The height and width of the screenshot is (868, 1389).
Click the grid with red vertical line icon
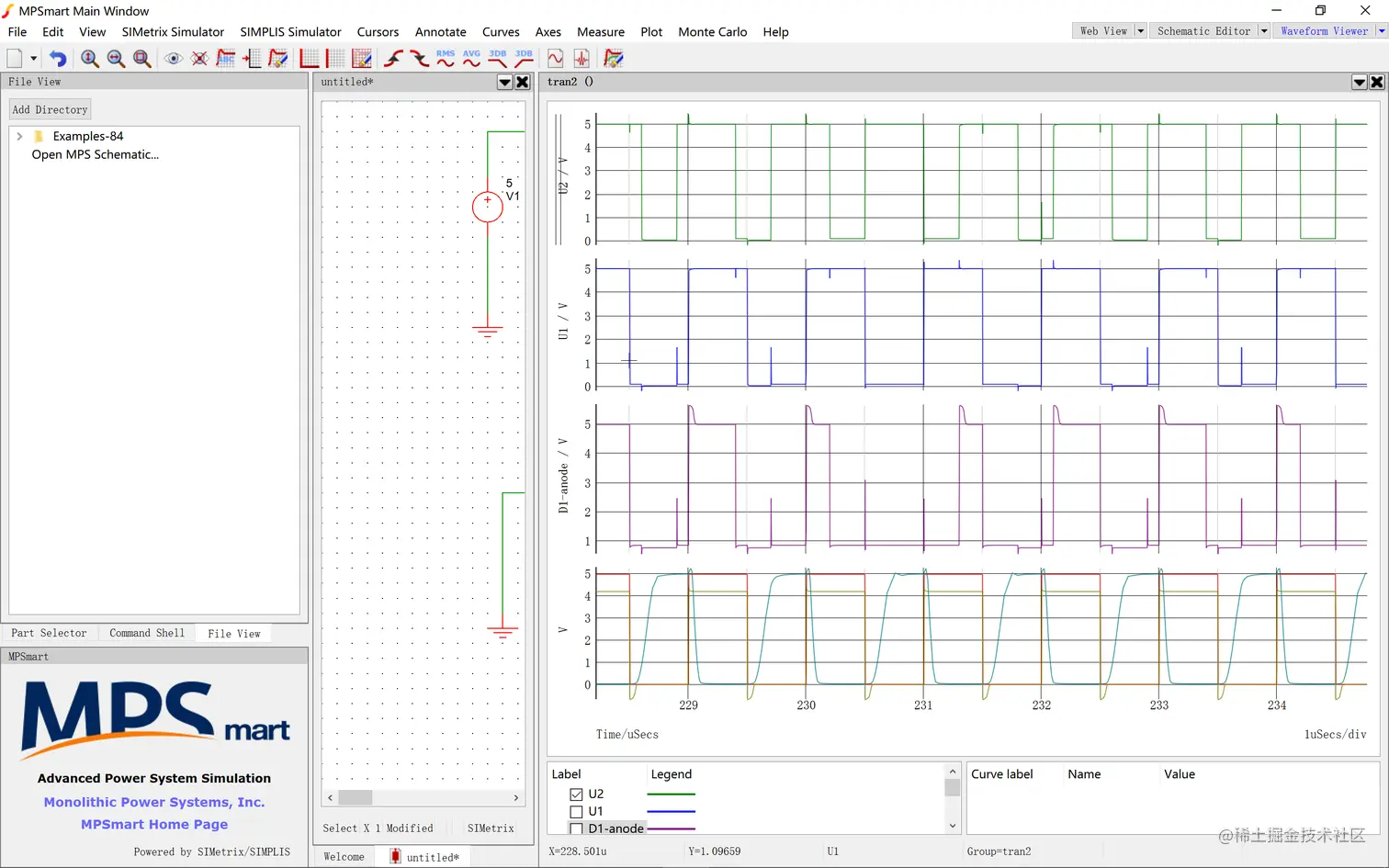(336, 59)
